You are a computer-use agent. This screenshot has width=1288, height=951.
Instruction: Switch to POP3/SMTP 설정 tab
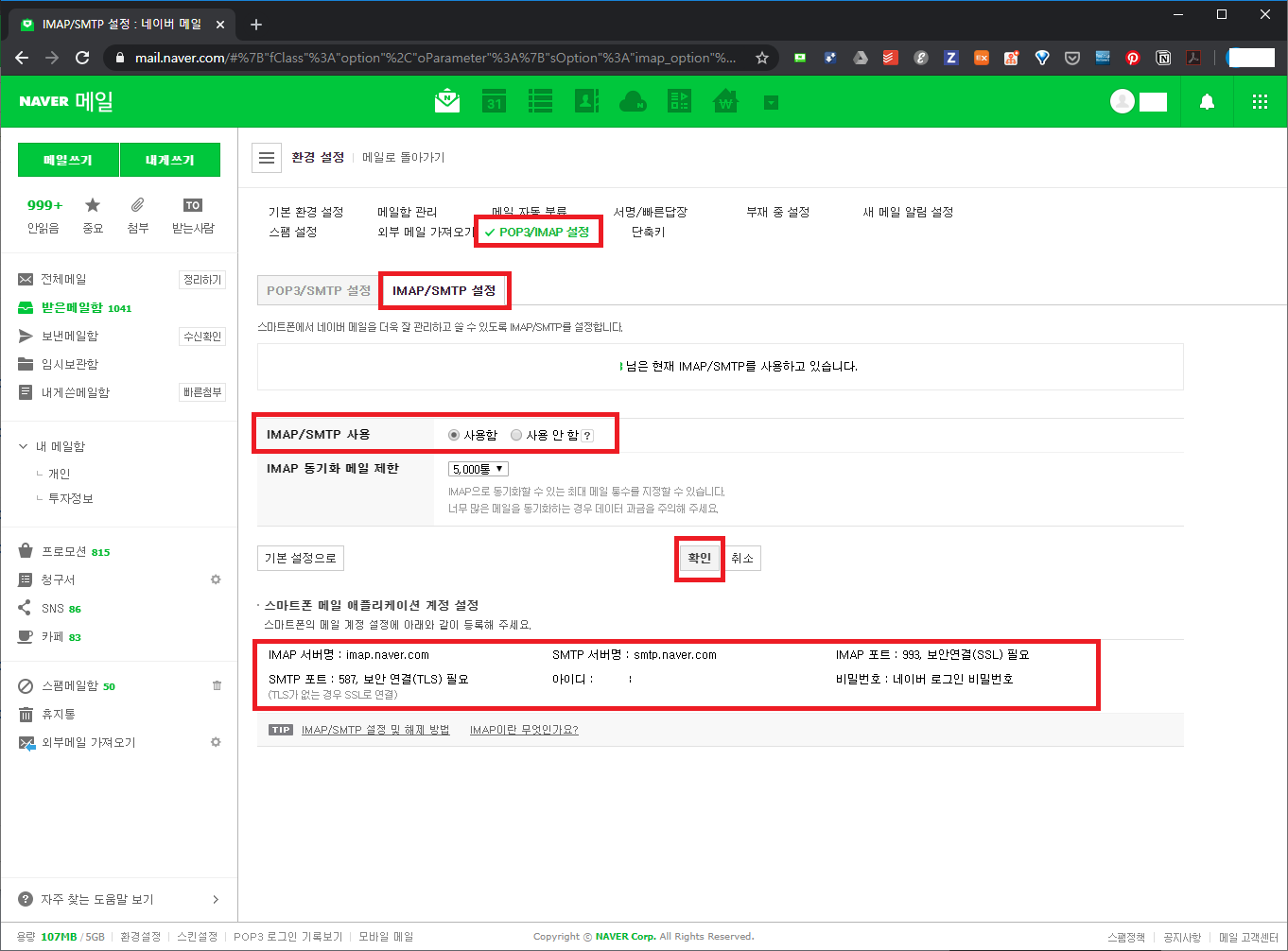(318, 290)
